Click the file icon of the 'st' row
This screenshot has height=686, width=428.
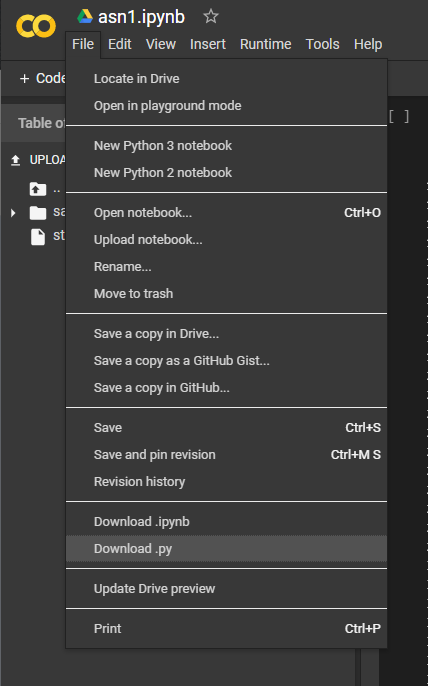[x=38, y=237]
